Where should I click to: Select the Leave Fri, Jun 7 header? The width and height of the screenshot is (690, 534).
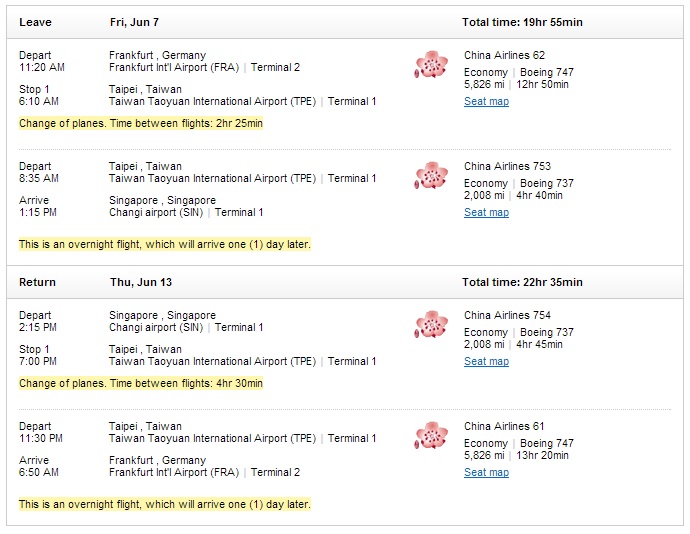tap(345, 22)
